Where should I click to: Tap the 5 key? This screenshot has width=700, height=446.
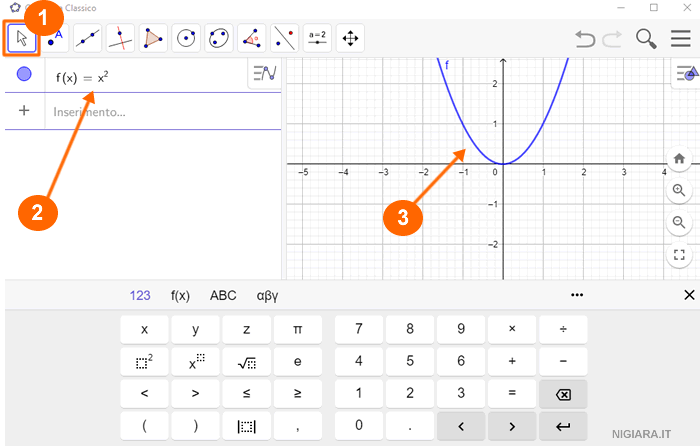410,362
